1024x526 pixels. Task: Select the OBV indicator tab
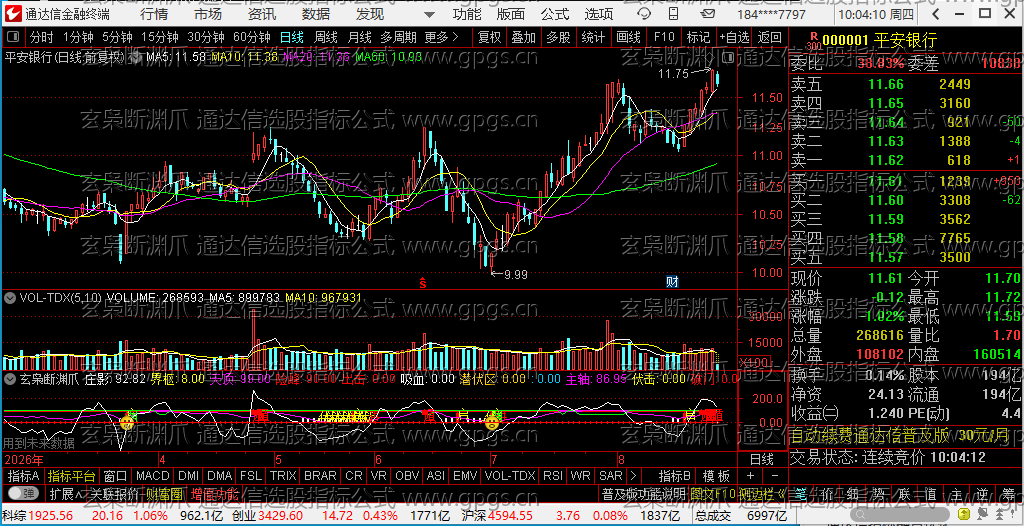407,476
